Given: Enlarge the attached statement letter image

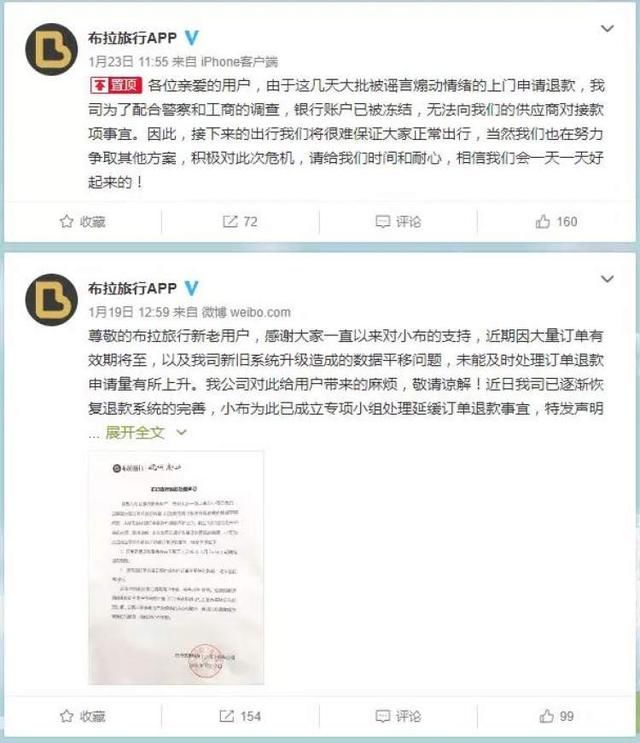Looking at the screenshot, I should point(176,568).
